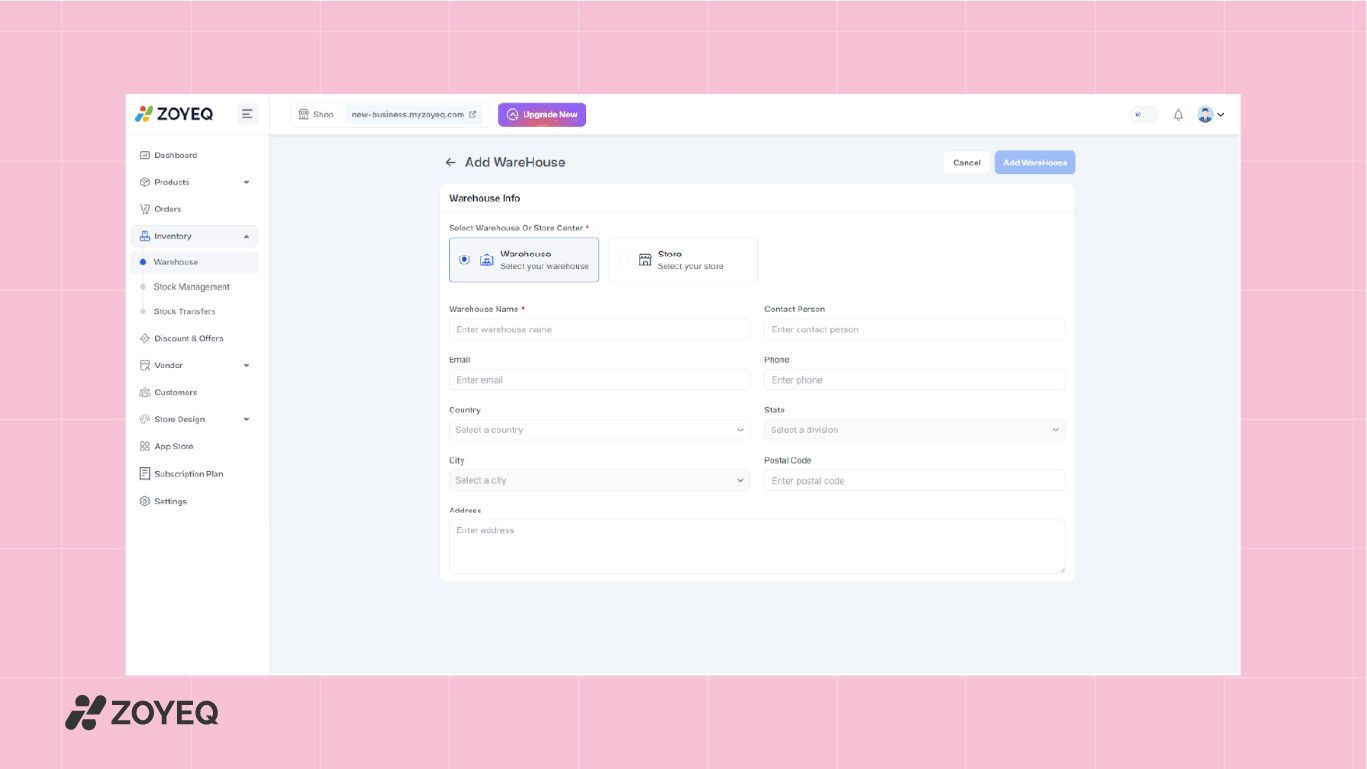
Task: Open the external link icon next to shop URL
Action: coord(473,115)
